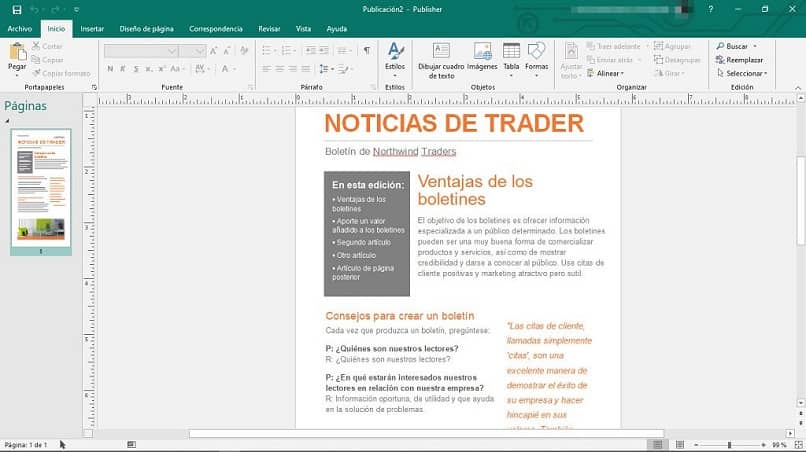The width and height of the screenshot is (806, 452).
Task: Justify text in Párrafo group
Action: 306,69
